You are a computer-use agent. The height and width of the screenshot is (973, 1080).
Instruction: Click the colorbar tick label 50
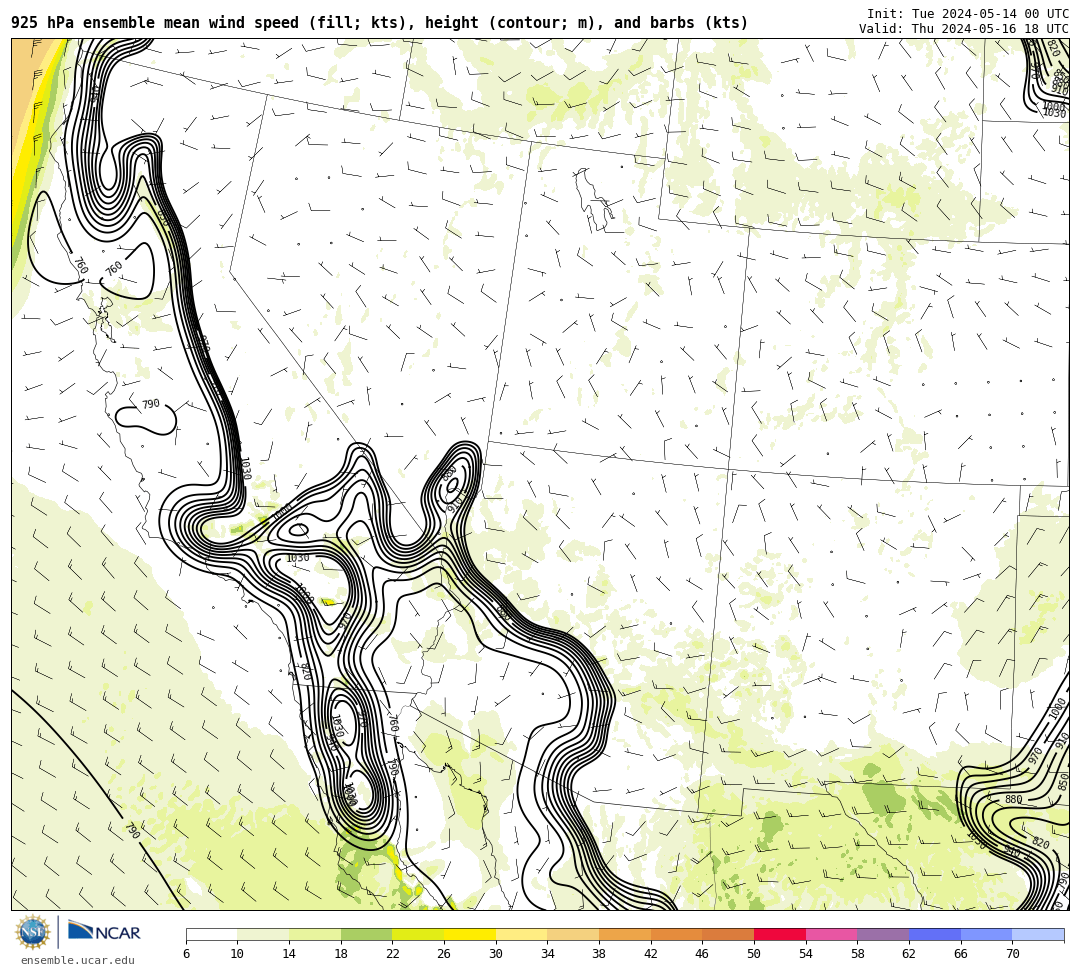754,954
